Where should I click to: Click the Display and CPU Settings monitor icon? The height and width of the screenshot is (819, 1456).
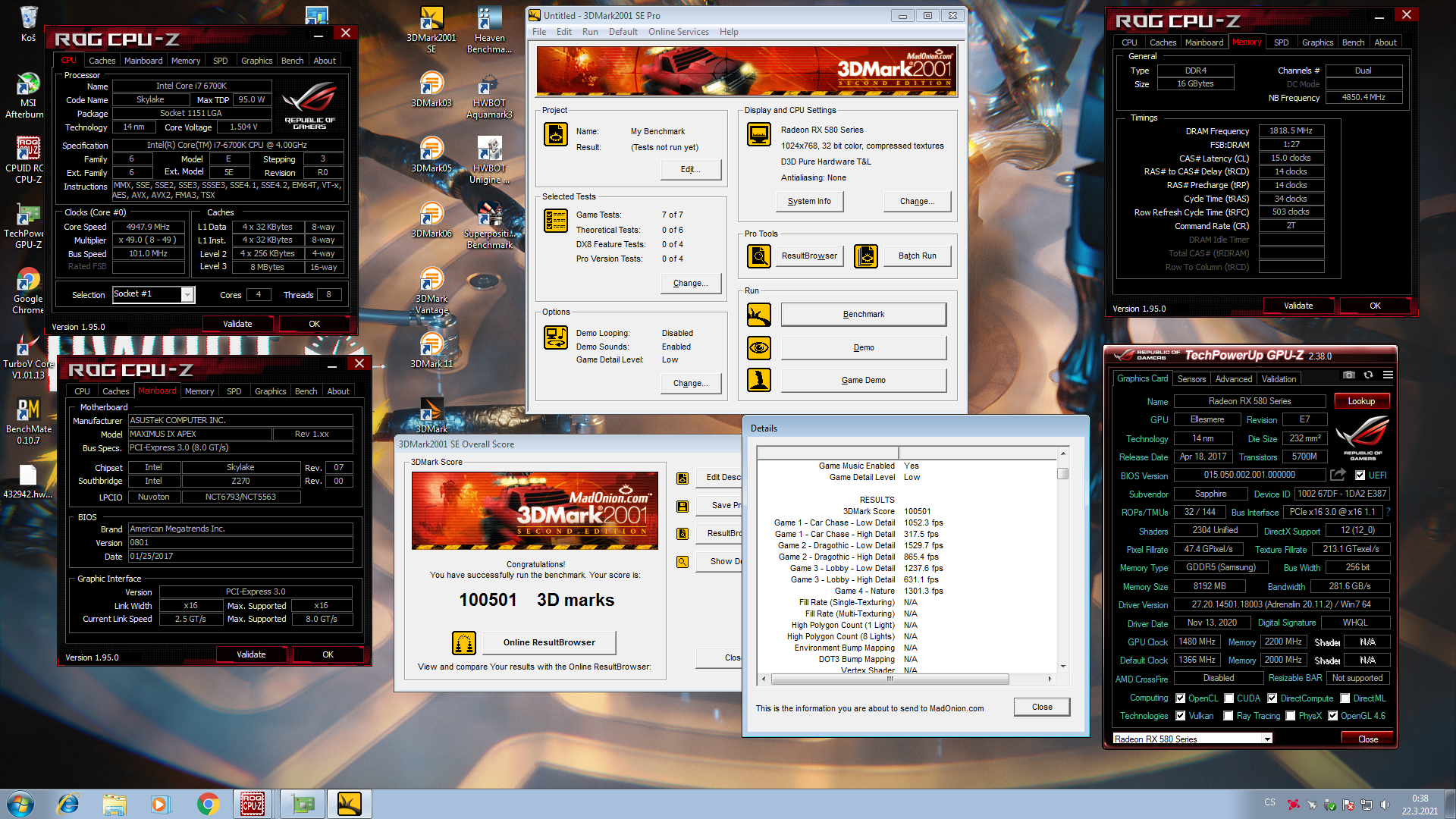pyautogui.click(x=759, y=134)
